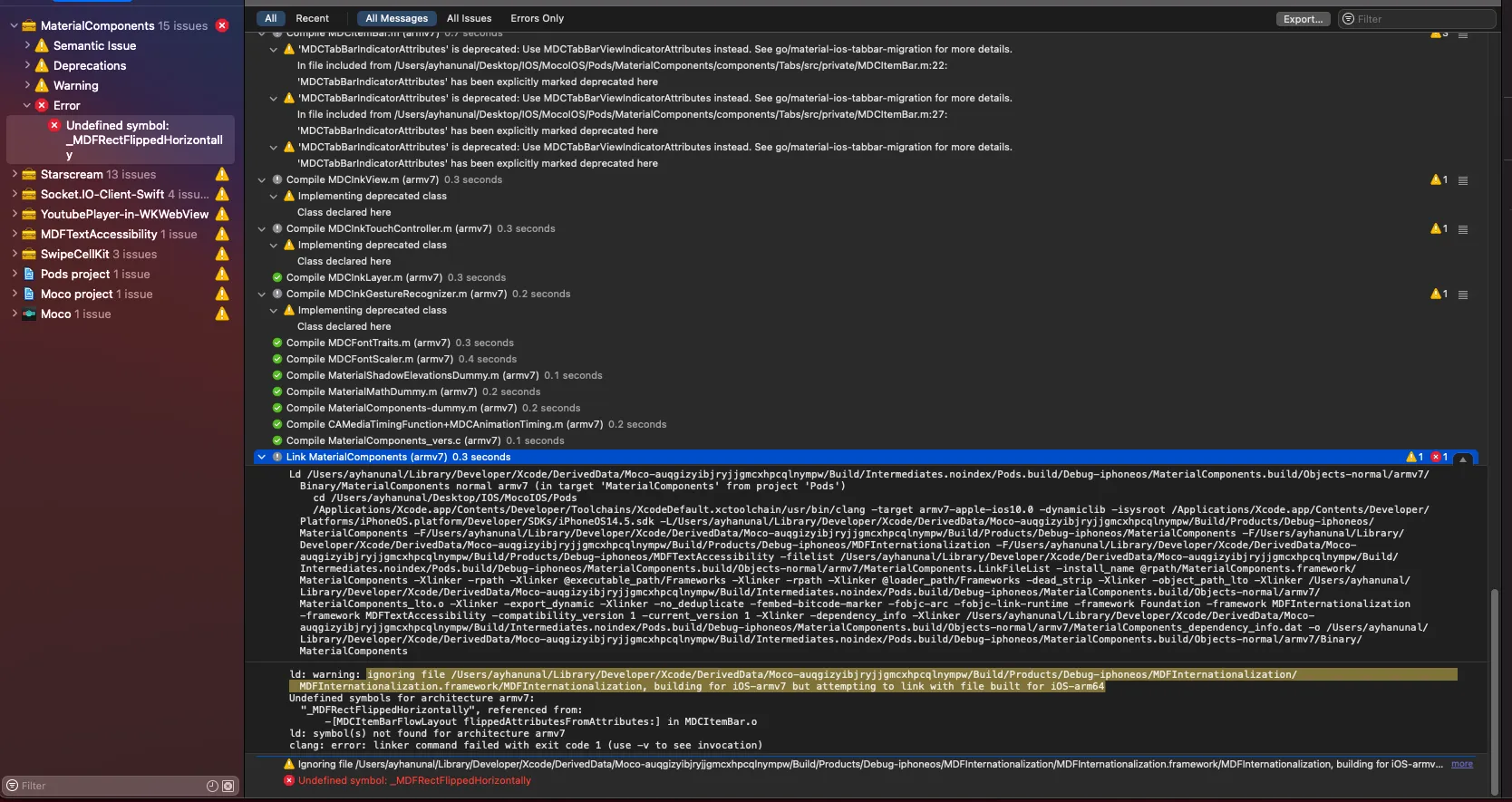This screenshot has height=802, width=1512.
Task: Click the Pods project file icon
Action: point(29,274)
